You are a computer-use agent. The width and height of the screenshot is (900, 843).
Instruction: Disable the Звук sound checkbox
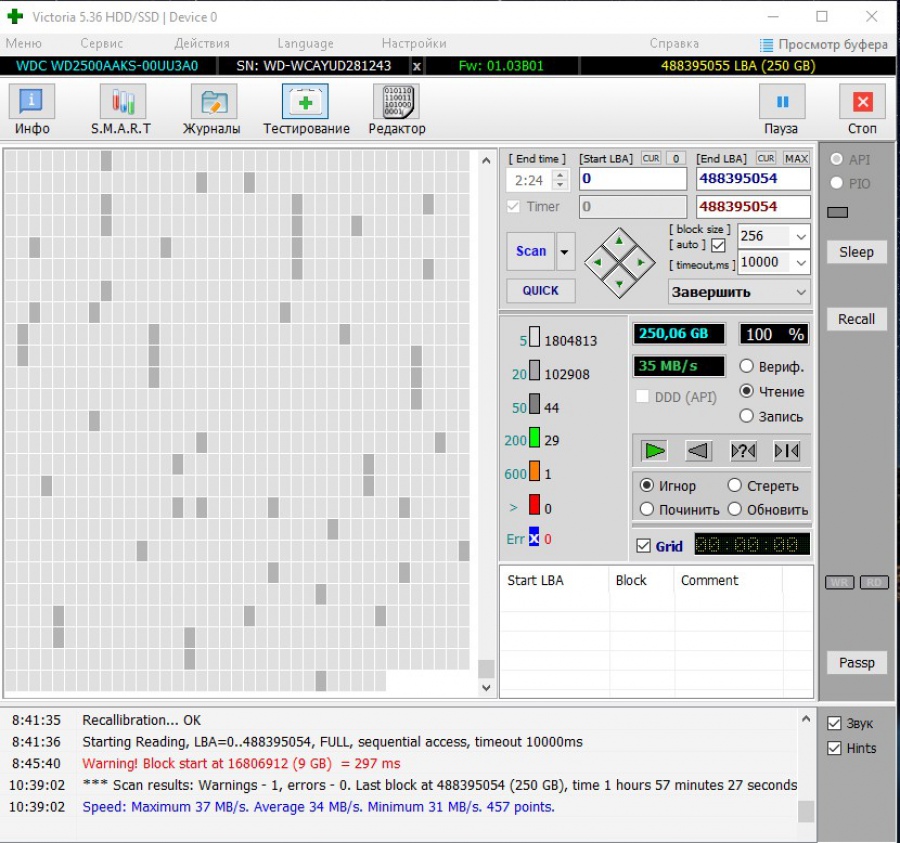[834, 723]
